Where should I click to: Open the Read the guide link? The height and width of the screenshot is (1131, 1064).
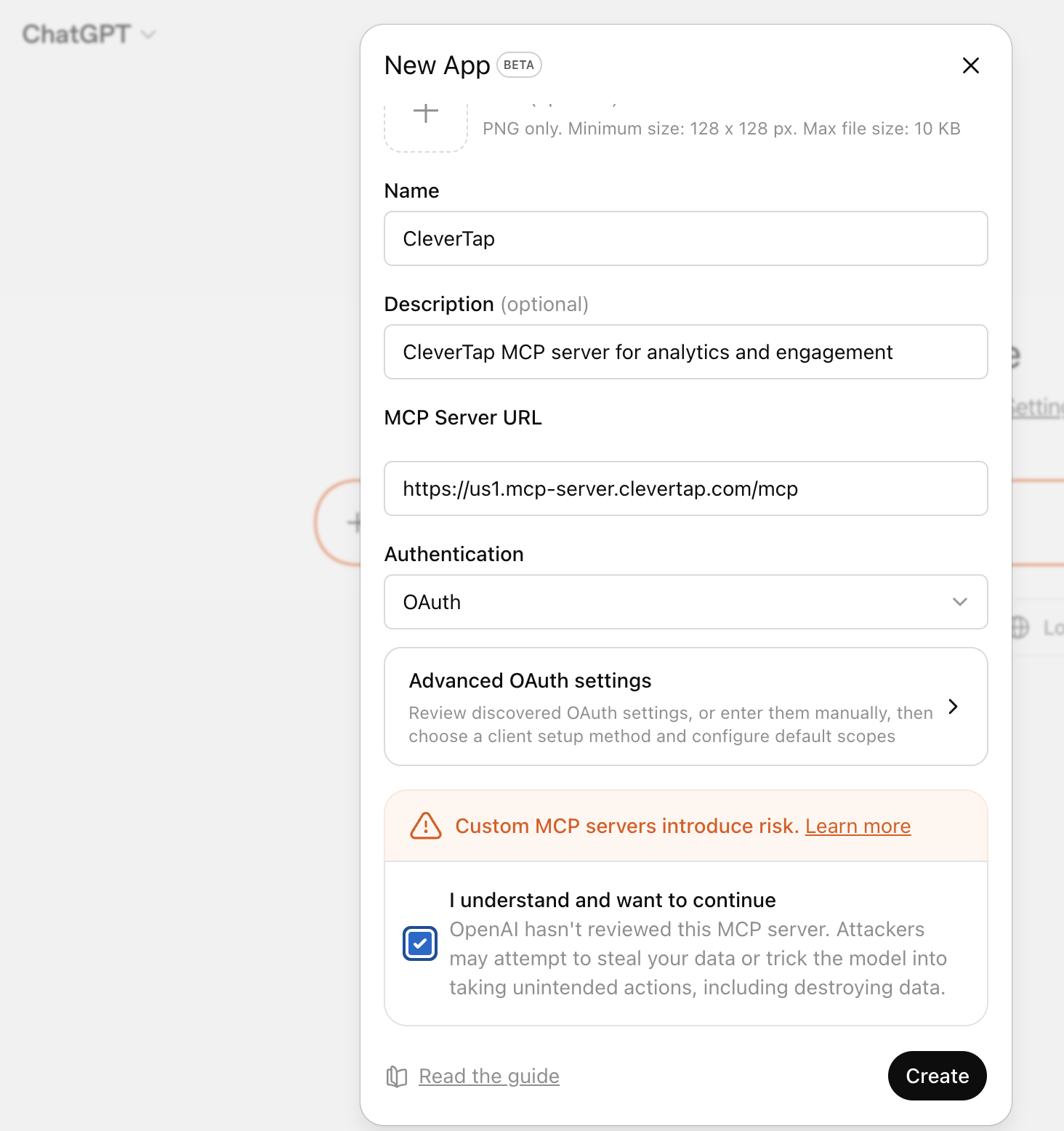pos(489,1076)
